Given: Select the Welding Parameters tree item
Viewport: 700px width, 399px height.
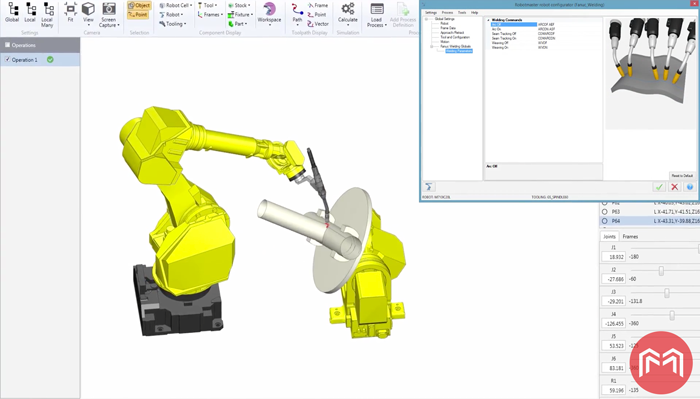Looking at the screenshot, I should [459, 51].
